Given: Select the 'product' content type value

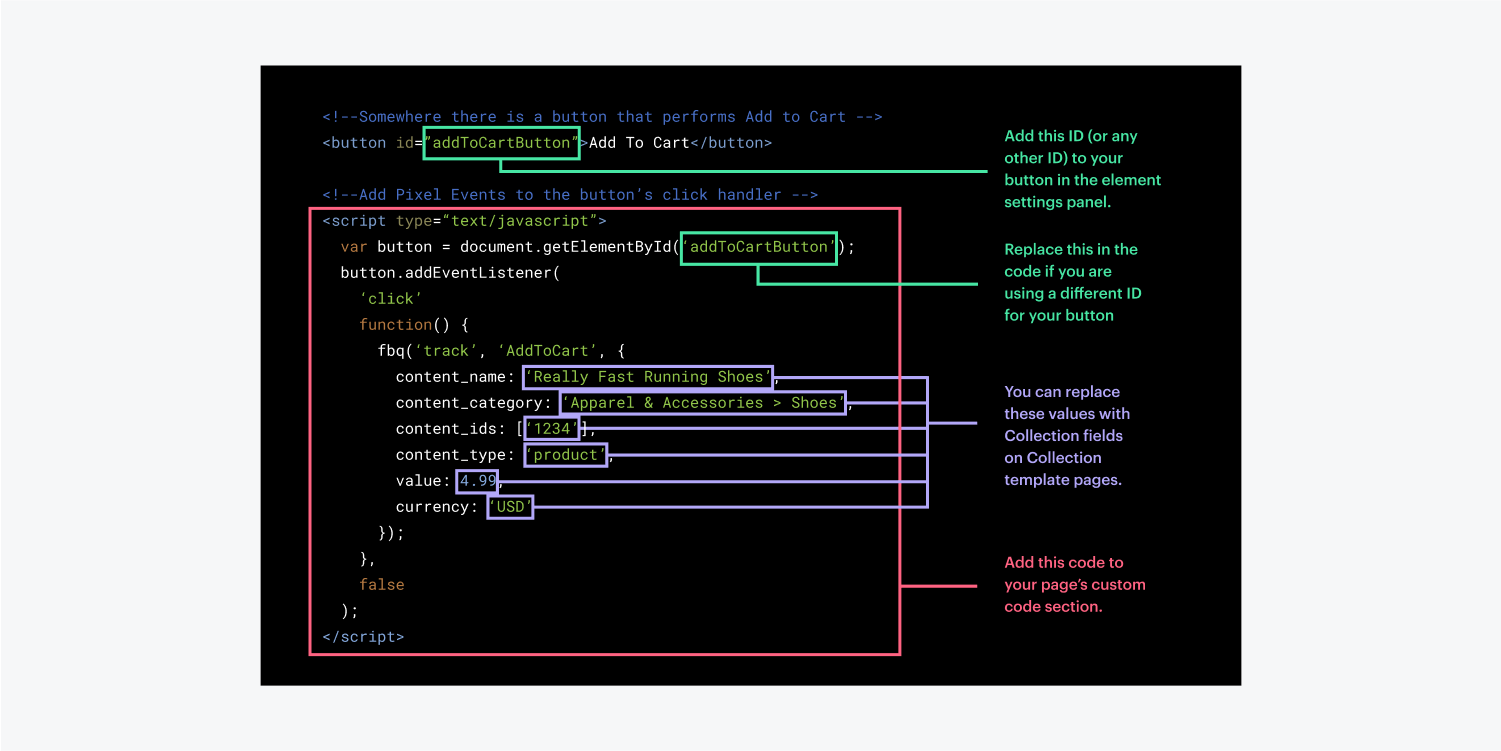Looking at the screenshot, I should click(x=565, y=455).
